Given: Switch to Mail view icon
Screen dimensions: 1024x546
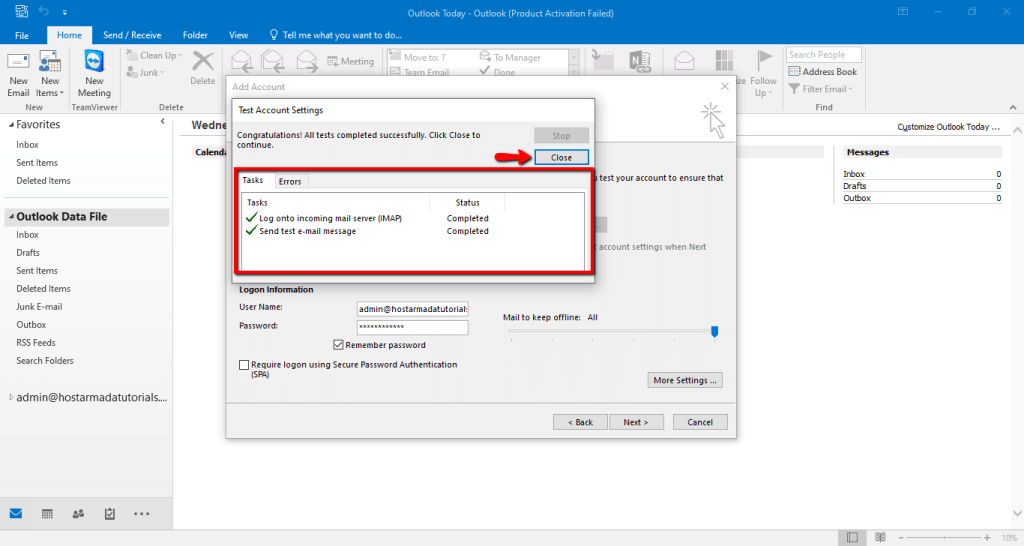Looking at the screenshot, I should (16, 513).
